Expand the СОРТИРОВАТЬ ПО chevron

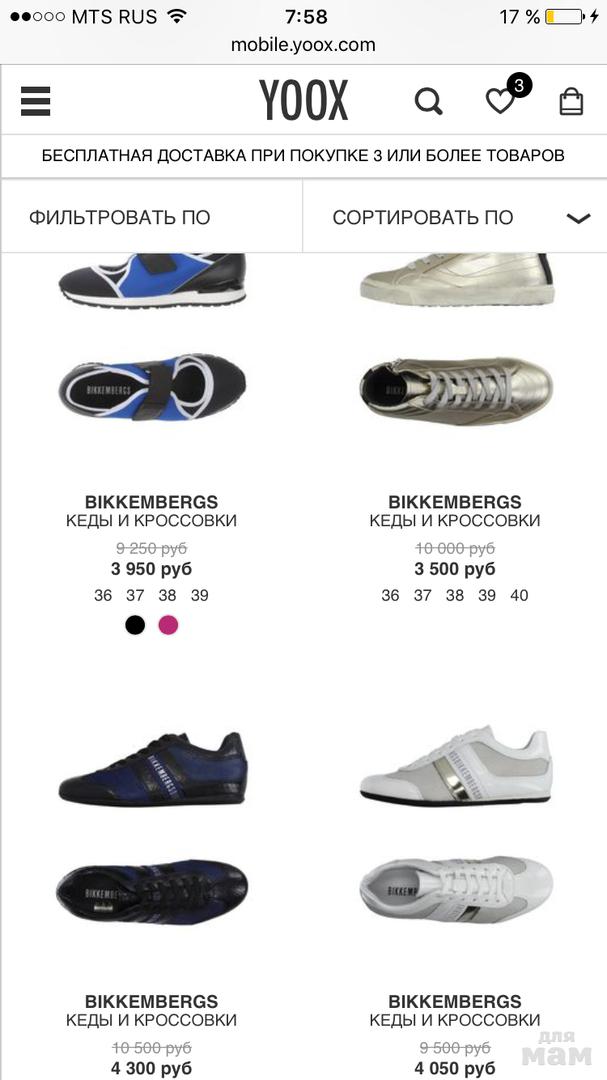tap(578, 218)
